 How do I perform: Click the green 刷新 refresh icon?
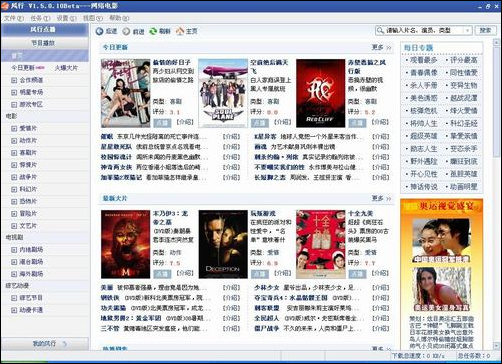click(153, 31)
